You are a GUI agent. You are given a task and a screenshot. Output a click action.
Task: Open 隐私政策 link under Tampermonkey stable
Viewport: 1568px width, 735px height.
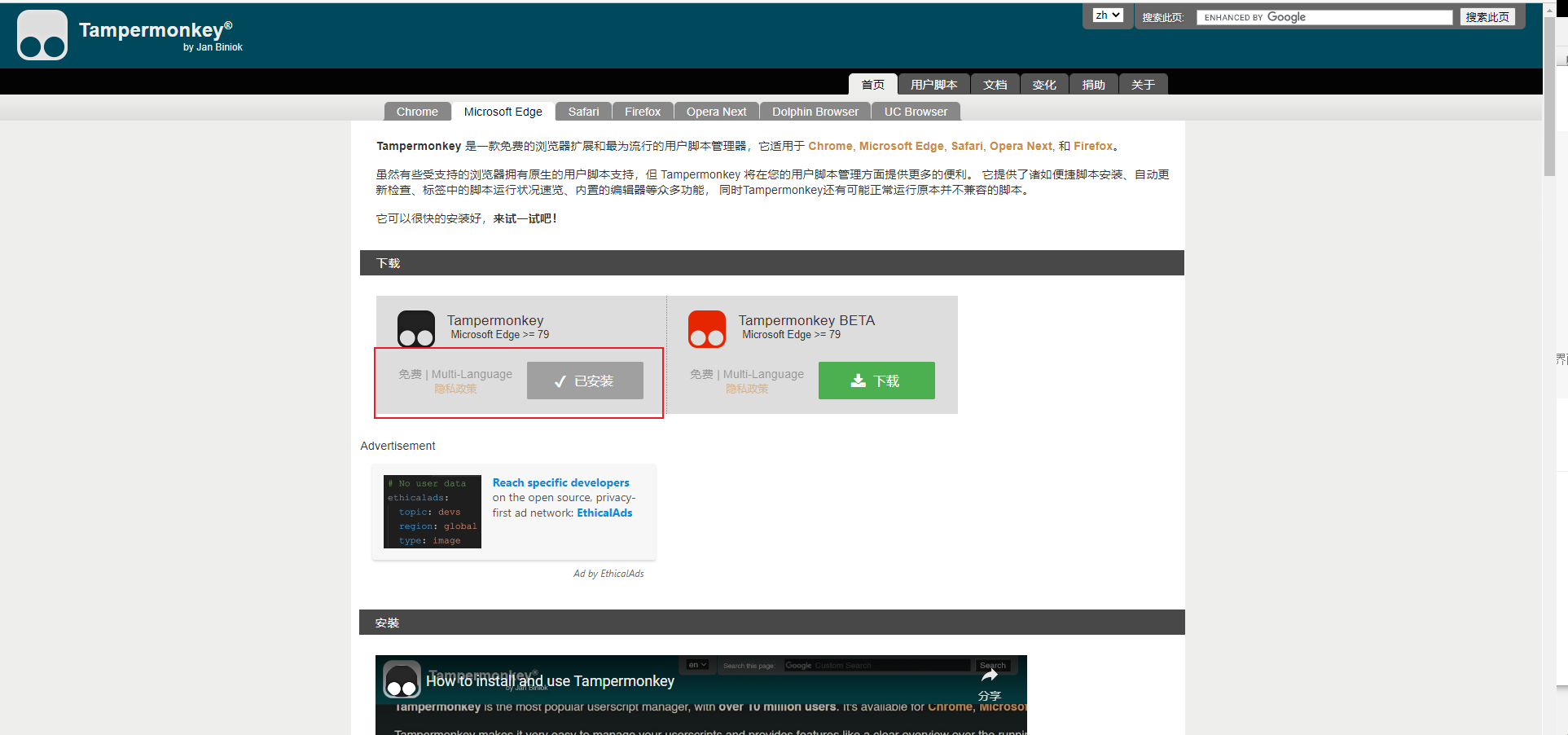pos(455,389)
